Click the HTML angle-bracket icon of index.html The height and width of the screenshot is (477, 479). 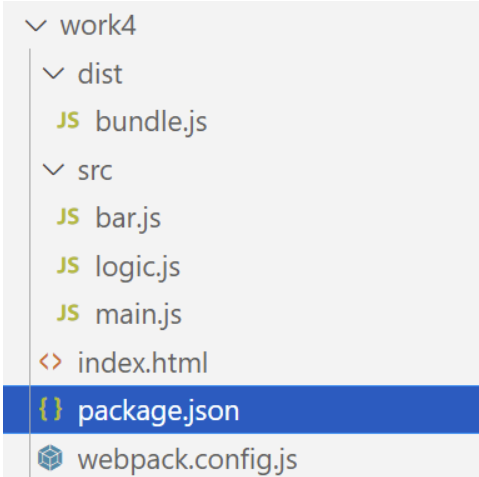point(50,362)
